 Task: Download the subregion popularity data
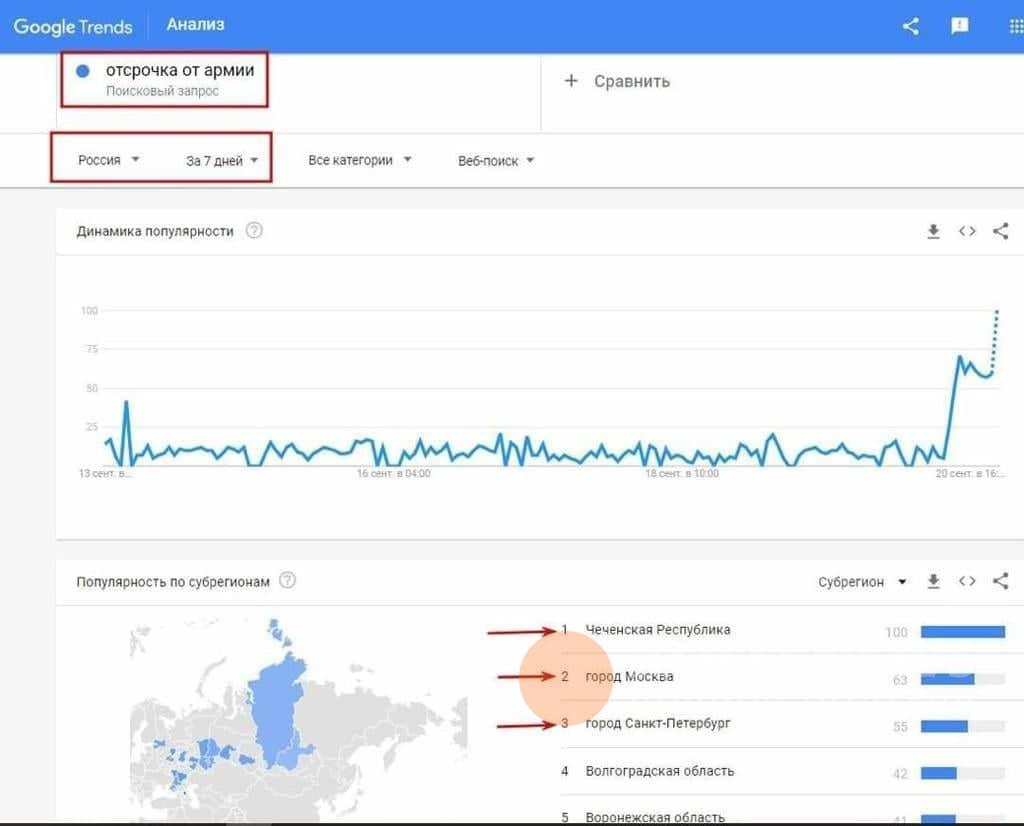point(934,581)
